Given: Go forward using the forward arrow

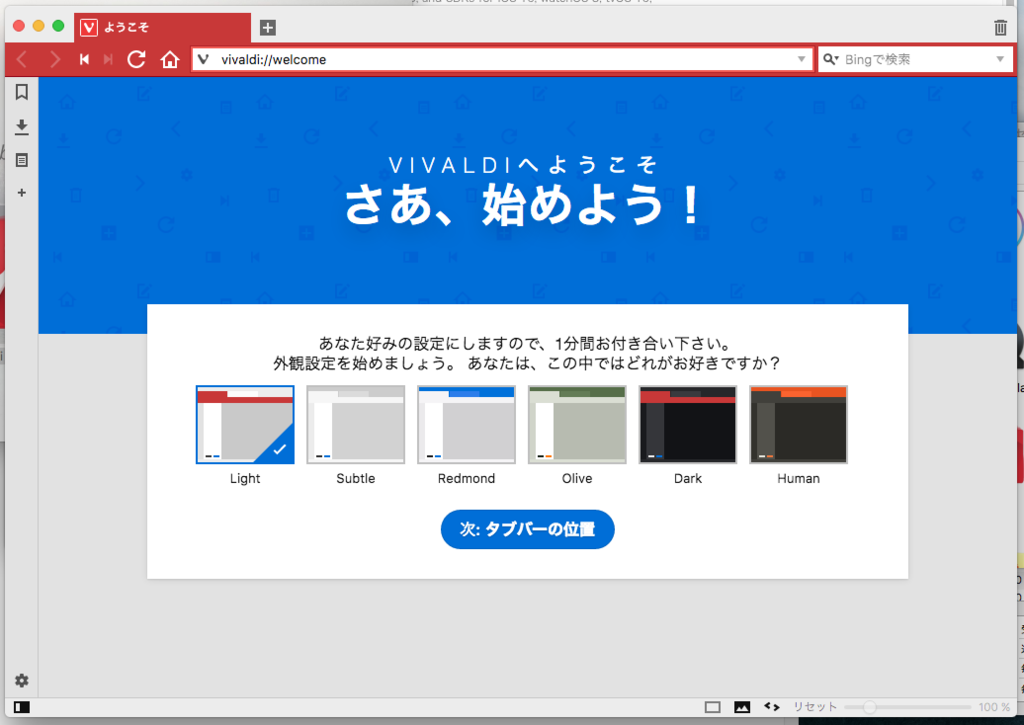Looking at the screenshot, I should pos(55,59).
